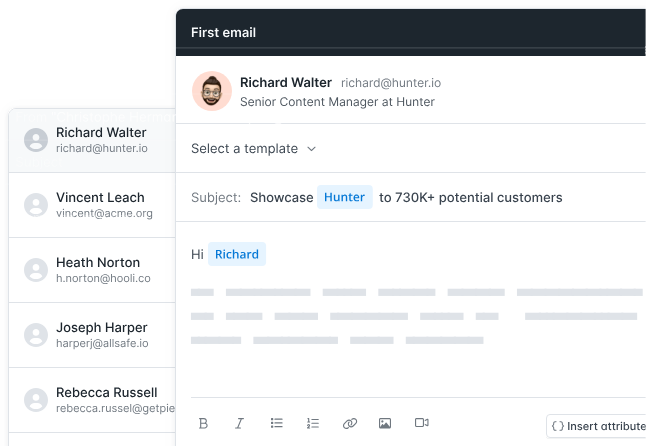This screenshot has height=446, width=646.
Task: Click Vincent Leach's avatar icon
Action: pyautogui.click(x=36, y=205)
